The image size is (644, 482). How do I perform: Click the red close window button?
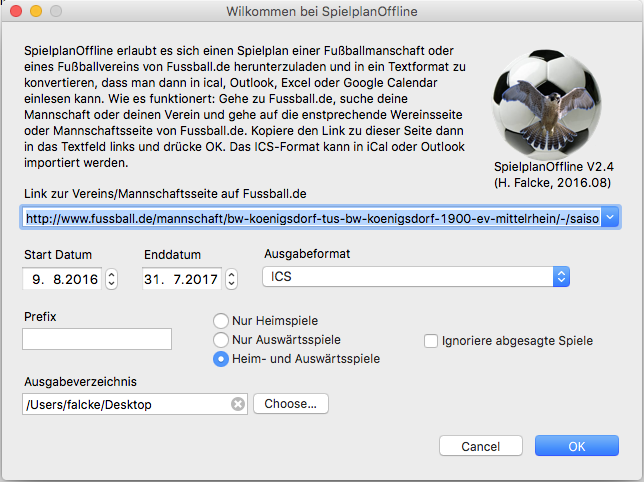click(x=14, y=13)
